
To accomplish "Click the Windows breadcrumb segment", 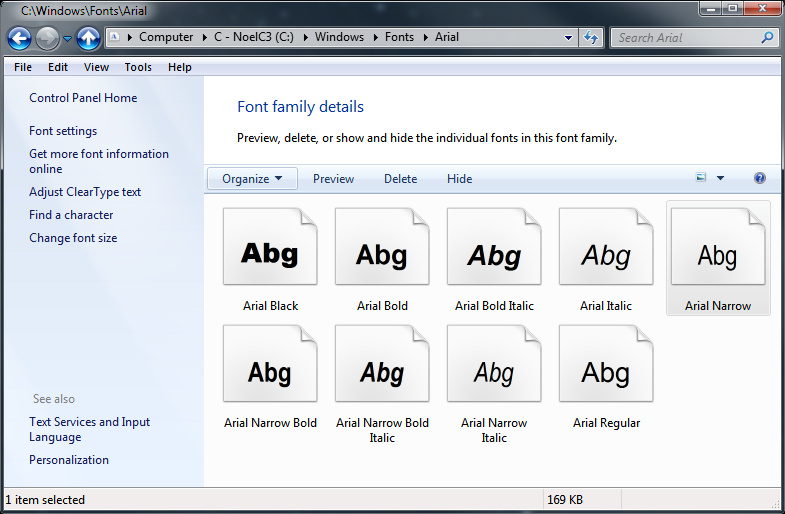I will 339,37.
